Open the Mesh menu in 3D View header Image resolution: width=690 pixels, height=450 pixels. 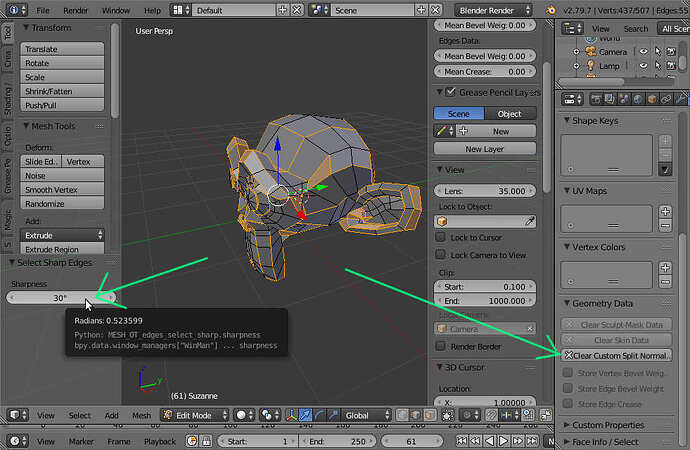point(141,415)
